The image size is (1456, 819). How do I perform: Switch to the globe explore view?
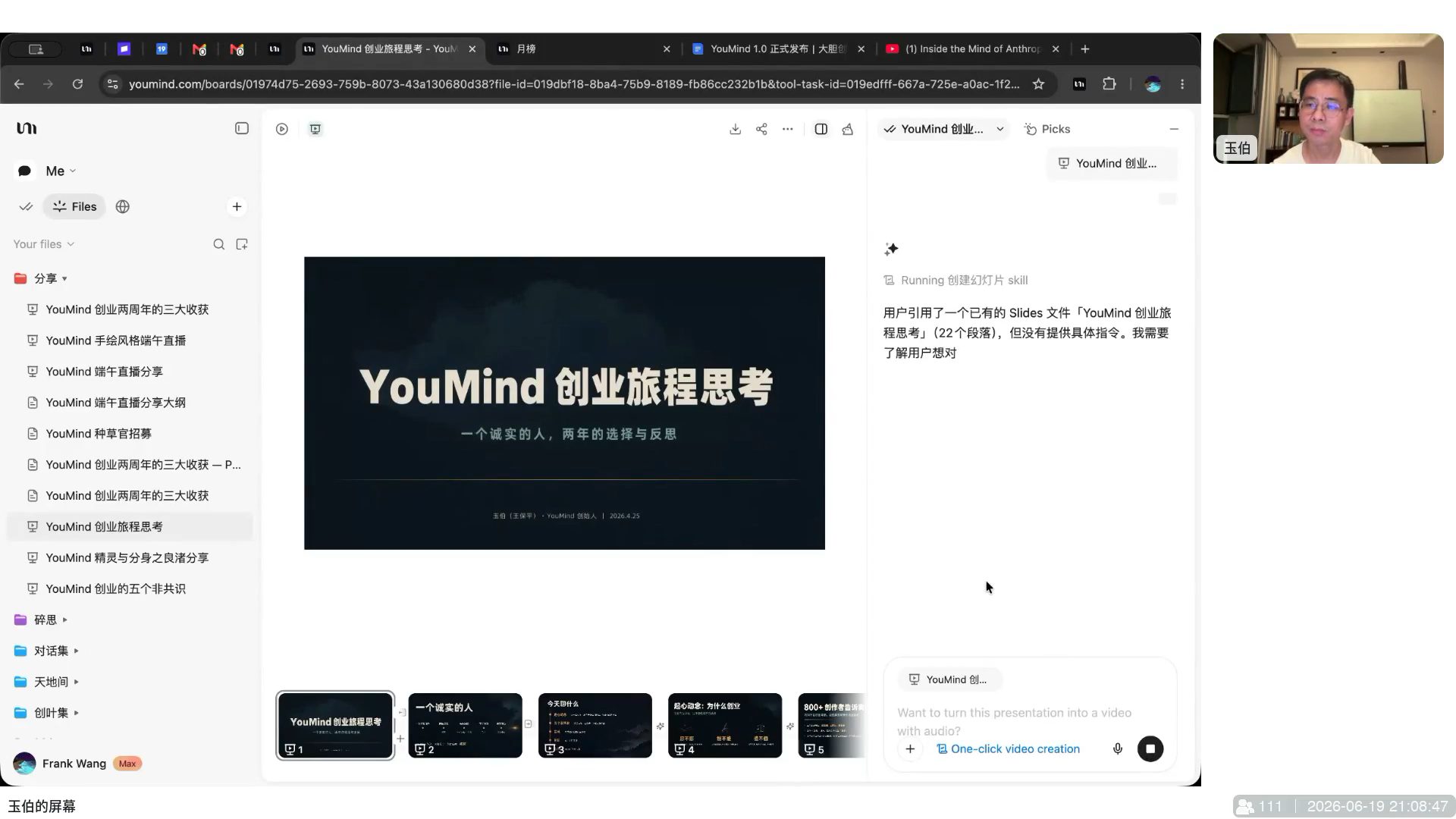tap(122, 206)
